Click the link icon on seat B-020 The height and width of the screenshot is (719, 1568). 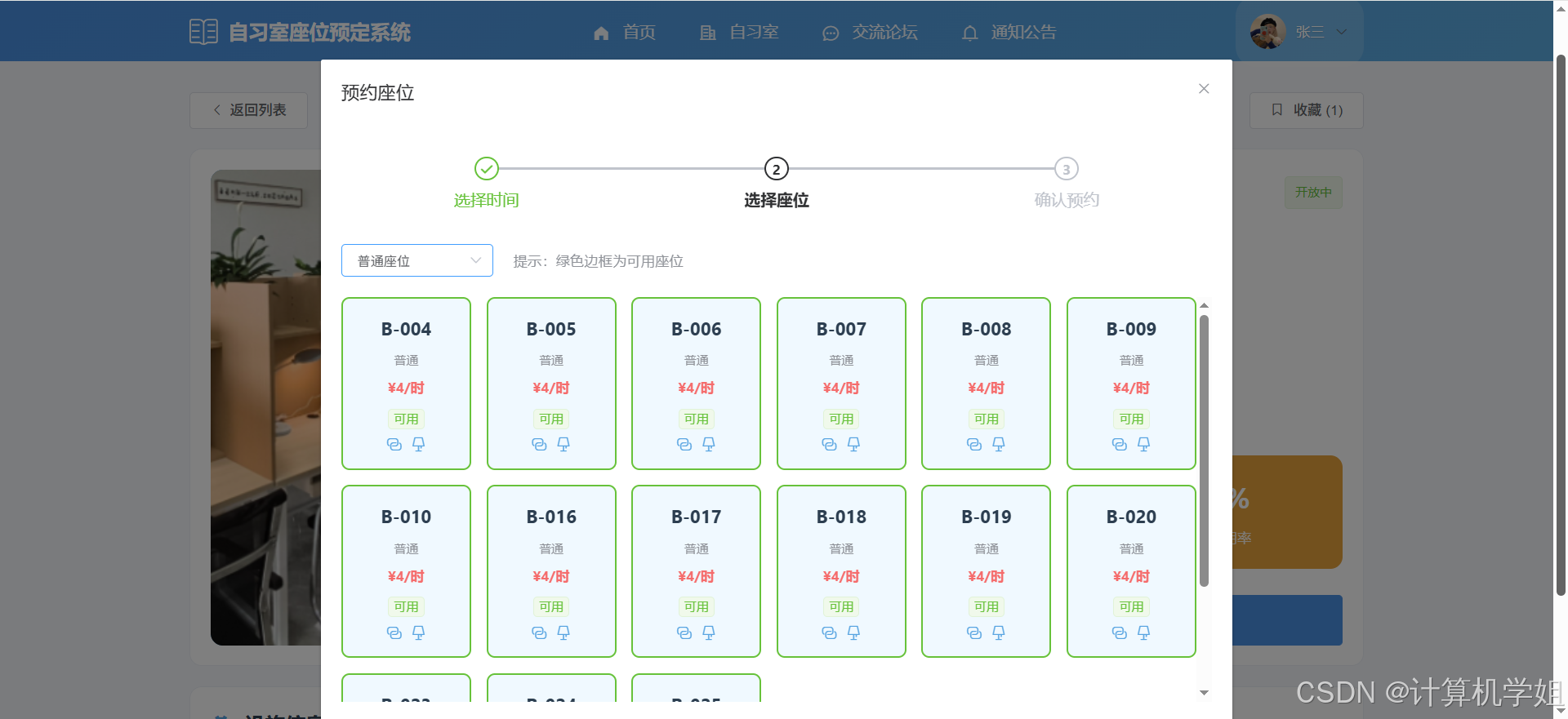(x=1120, y=633)
